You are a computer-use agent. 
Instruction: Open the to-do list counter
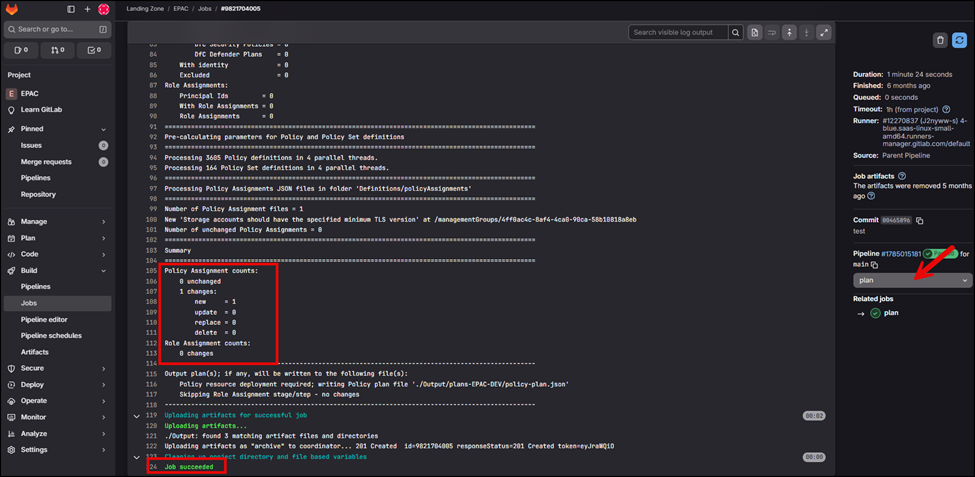tap(94, 50)
